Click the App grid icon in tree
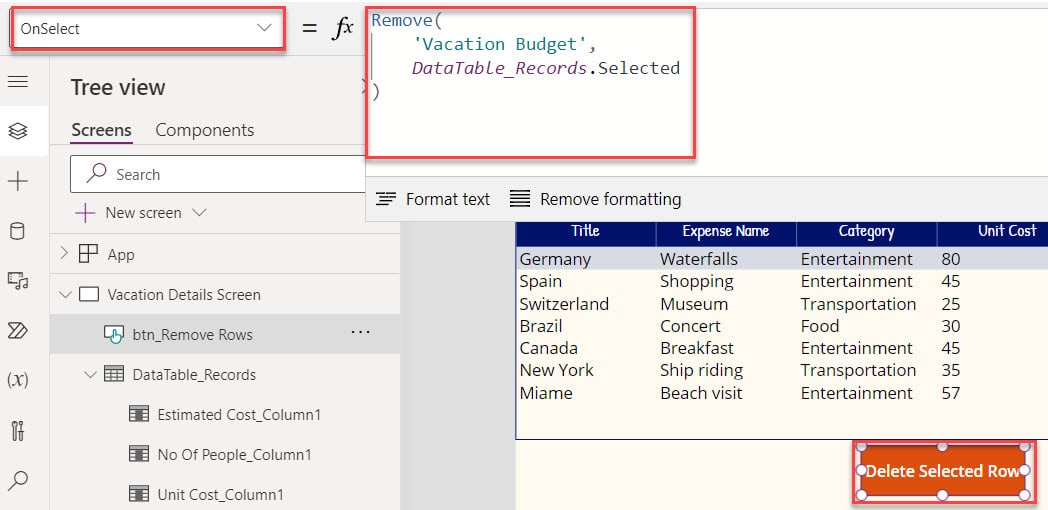This screenshot has width=1048, height=510. [88, 254]
